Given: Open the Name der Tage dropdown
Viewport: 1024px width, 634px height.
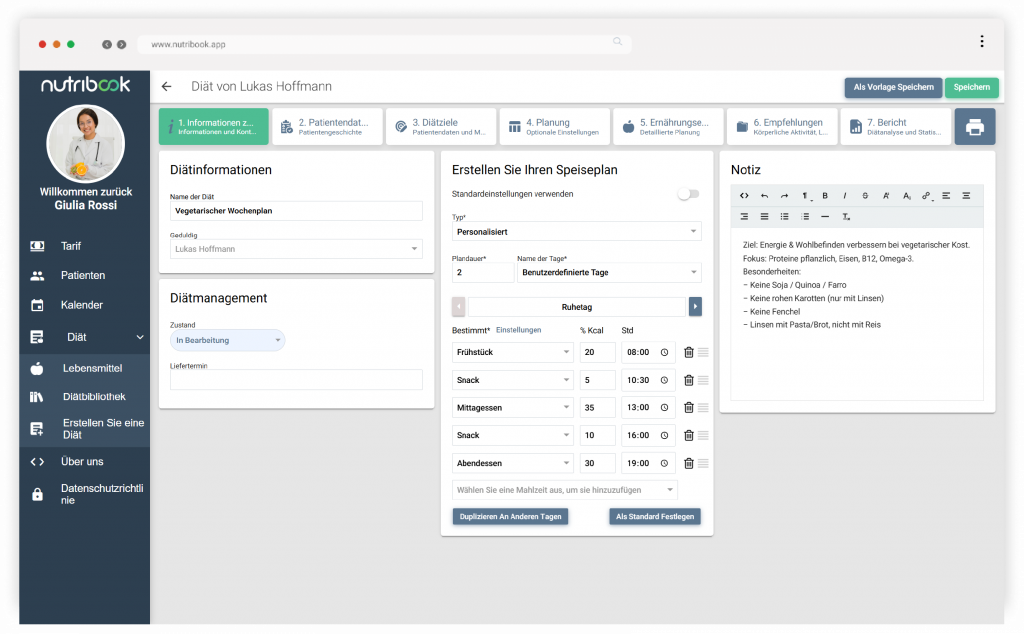Looking at the screenshot, I should 608,272.
